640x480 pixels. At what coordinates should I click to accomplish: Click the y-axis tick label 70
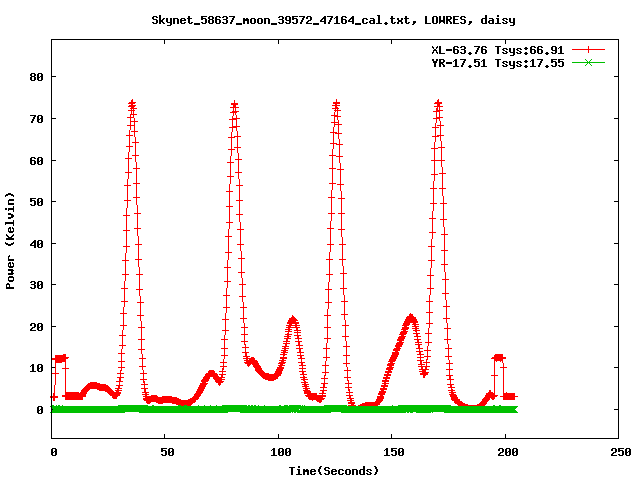36,119
